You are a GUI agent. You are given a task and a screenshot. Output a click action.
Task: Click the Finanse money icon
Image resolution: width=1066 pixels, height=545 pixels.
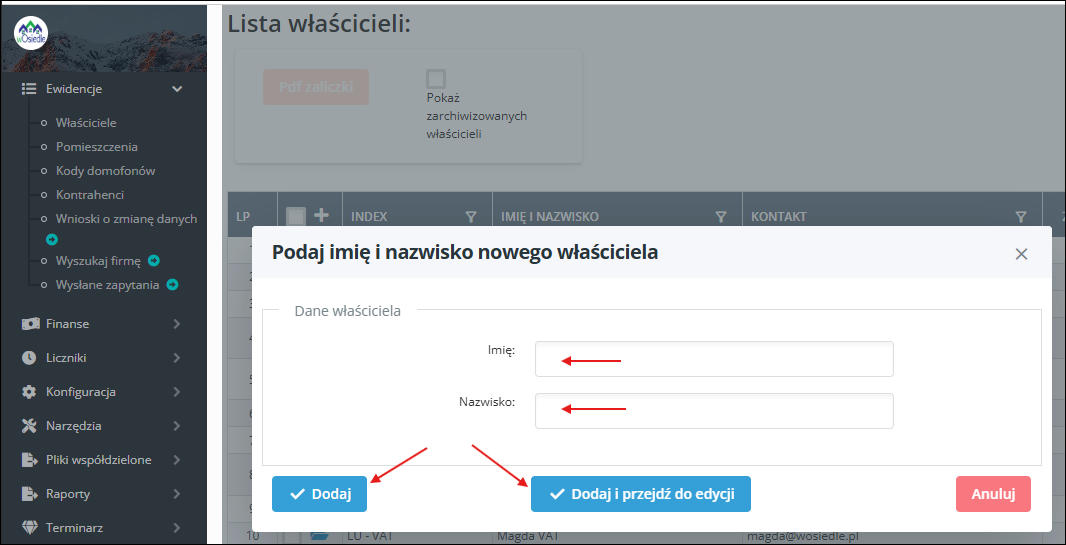(29, 323)
